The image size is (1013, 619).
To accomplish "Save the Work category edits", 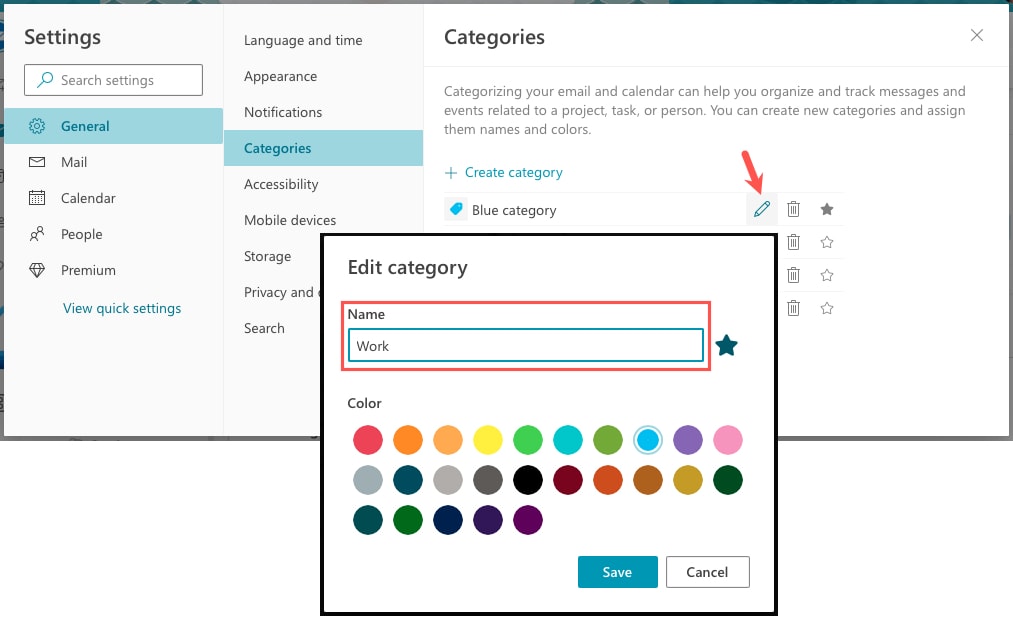I will pos(617,572).
